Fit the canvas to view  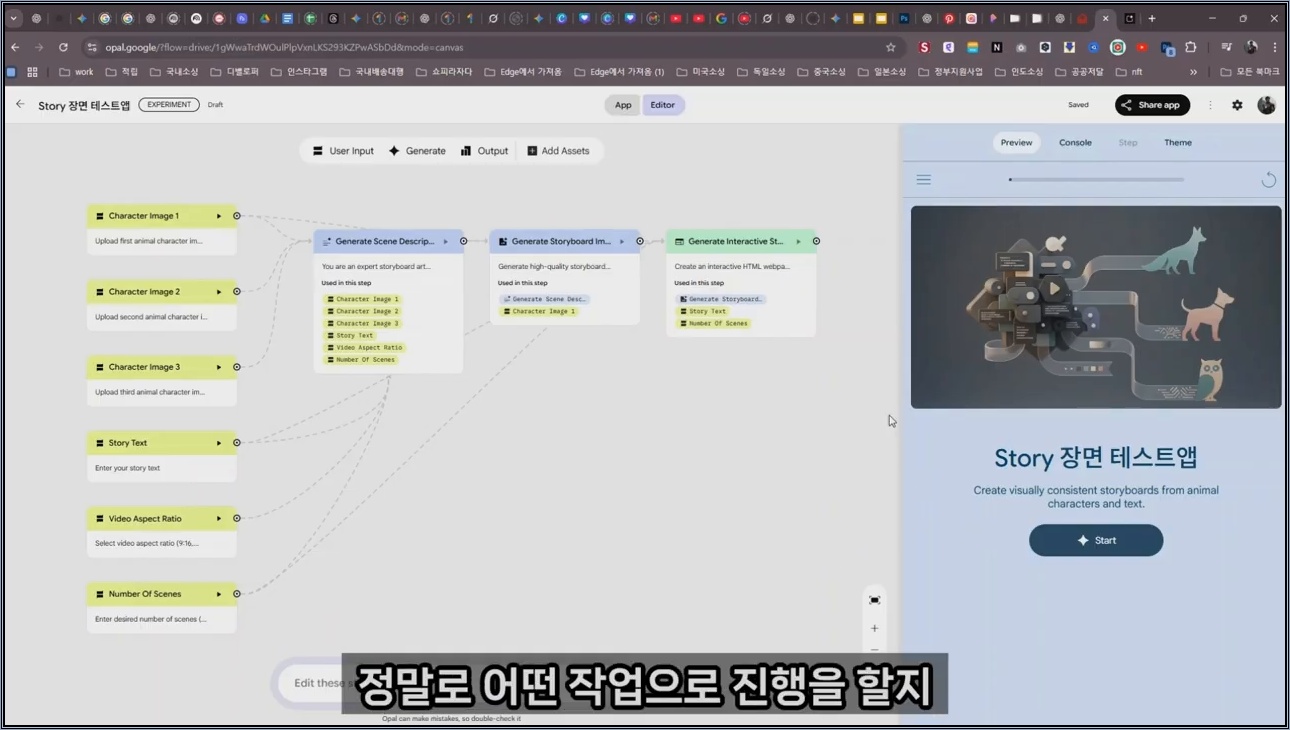pos(874,600)
